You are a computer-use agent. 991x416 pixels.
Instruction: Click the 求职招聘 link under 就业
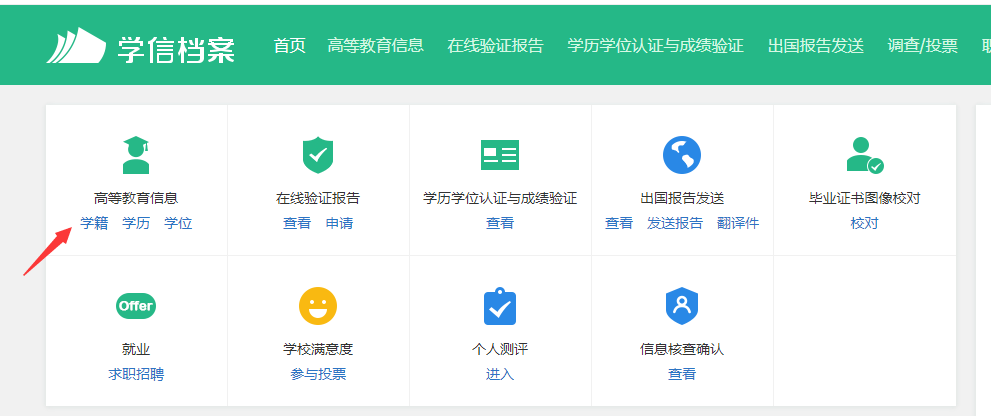point(136,374)
